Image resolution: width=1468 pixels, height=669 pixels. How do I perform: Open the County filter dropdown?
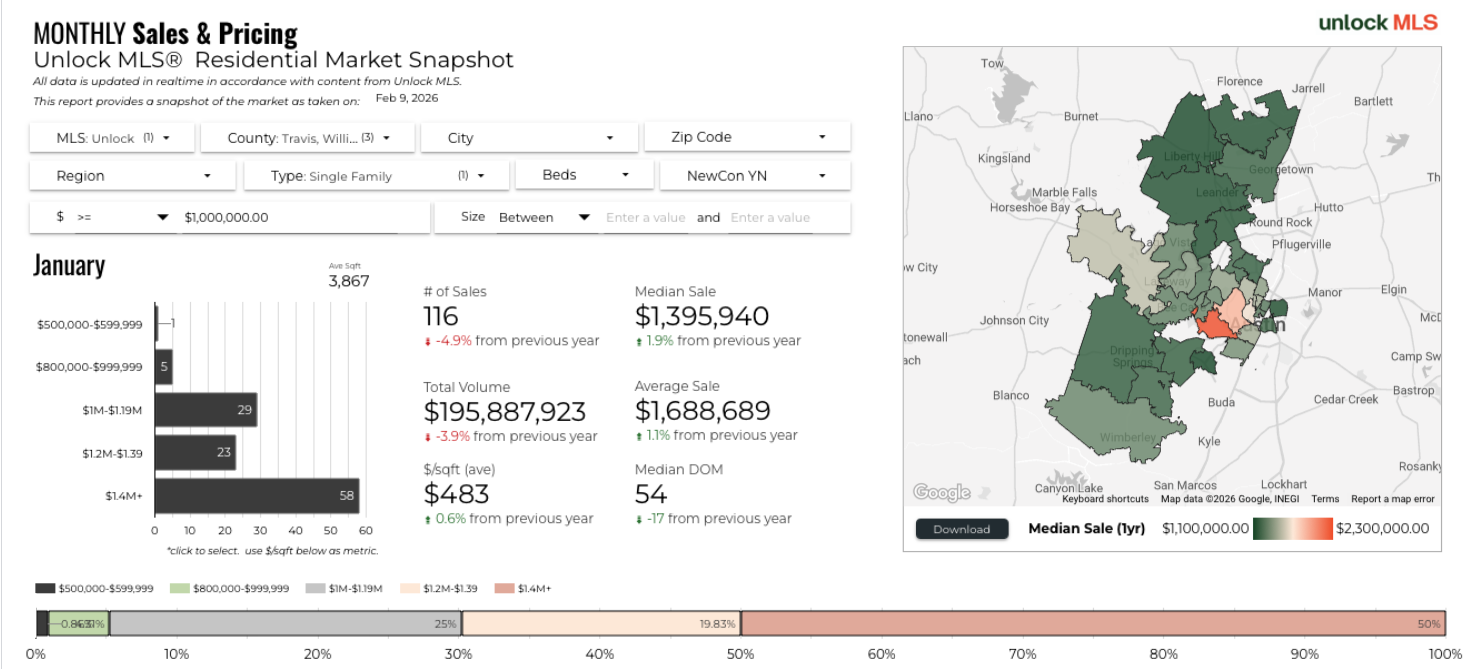(x=308, y=138)
